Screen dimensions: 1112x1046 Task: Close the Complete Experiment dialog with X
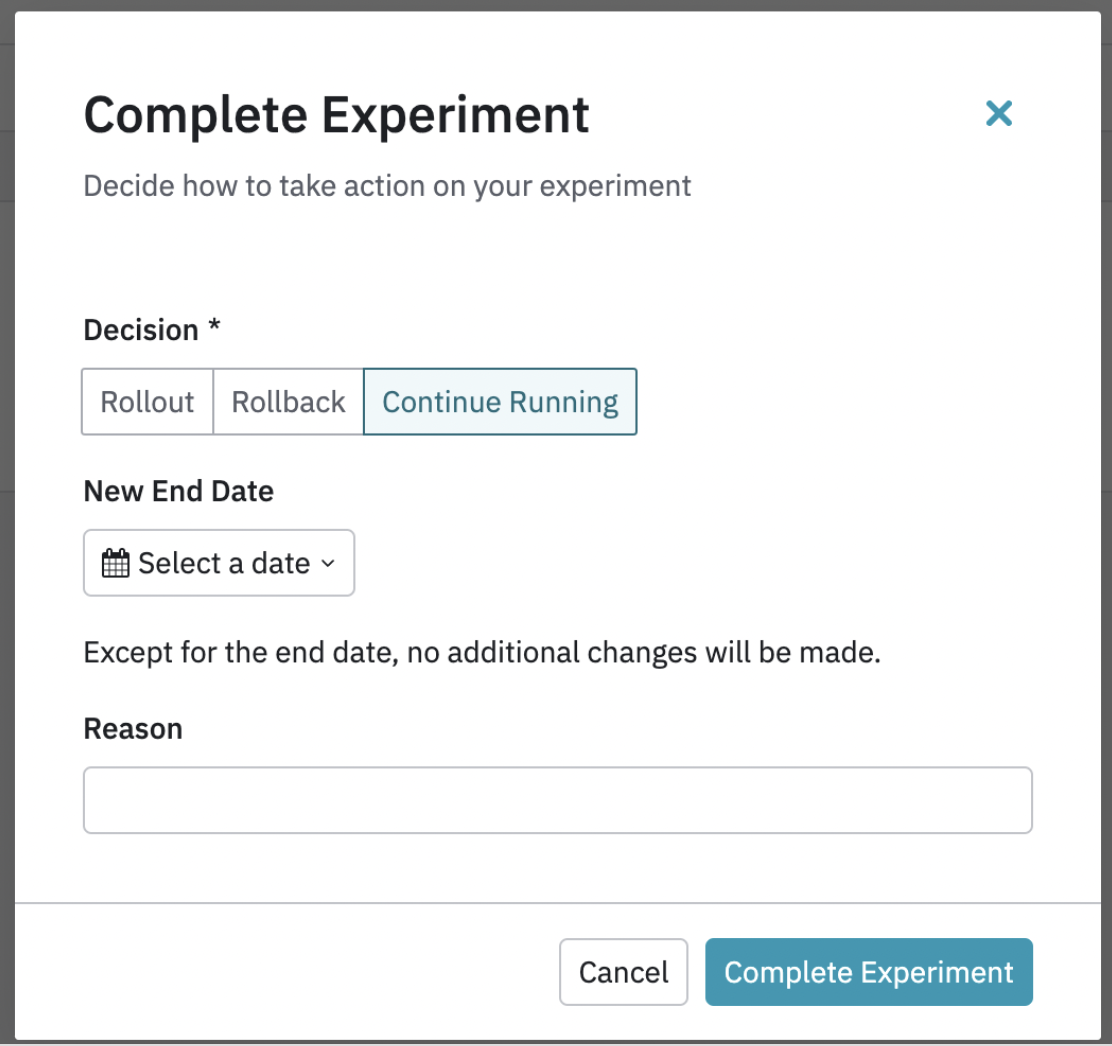pos(998,114)
